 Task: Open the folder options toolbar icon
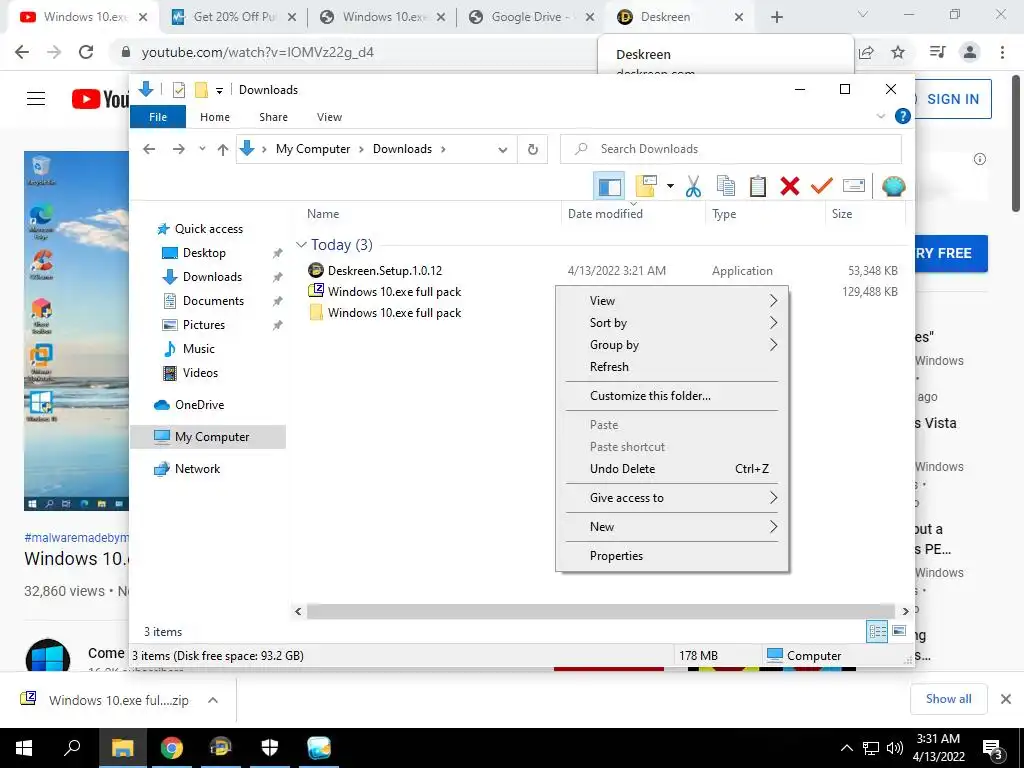pyautogui.click(x=646, y=186)
